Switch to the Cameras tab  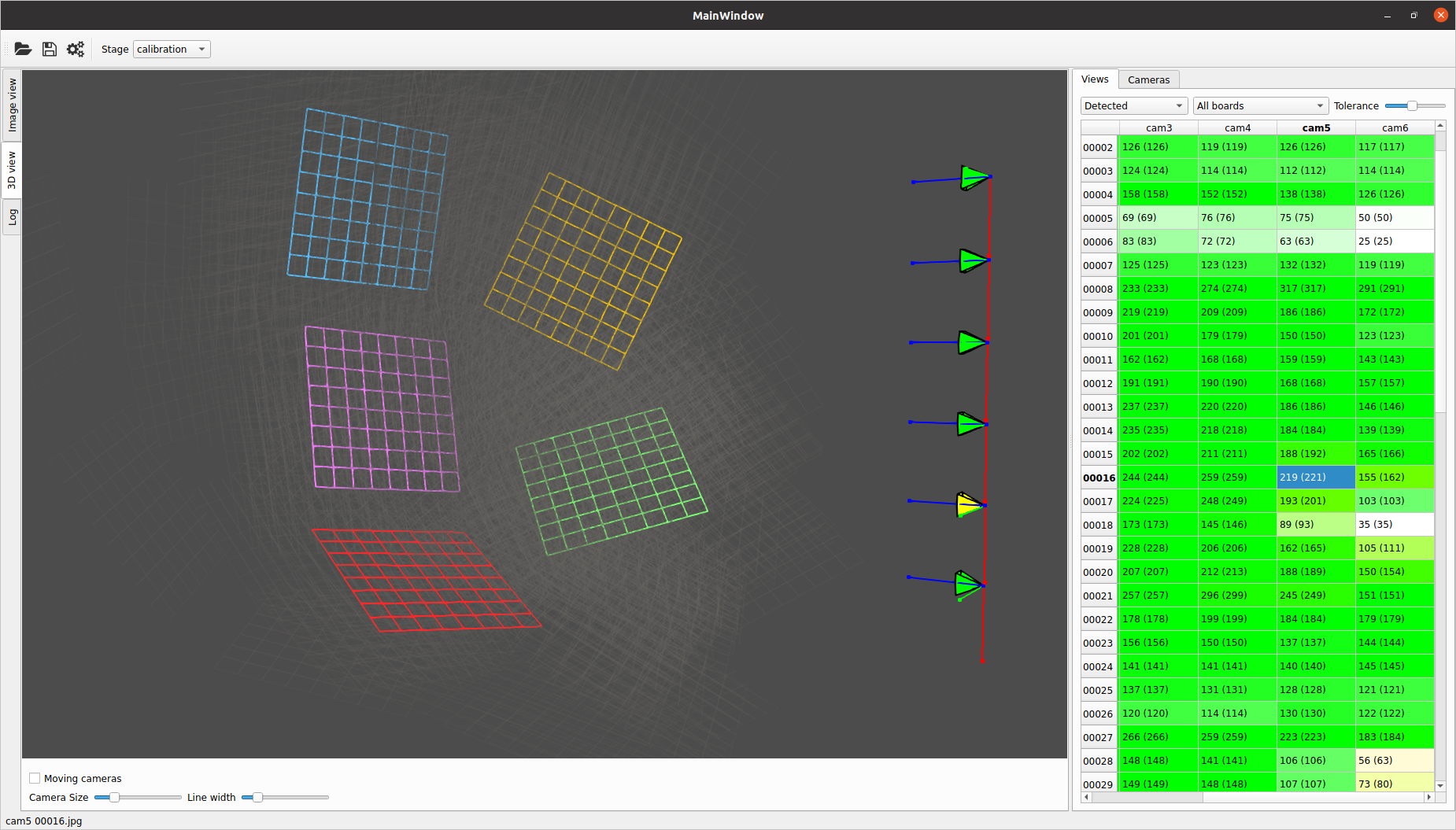click(1148, 79)
